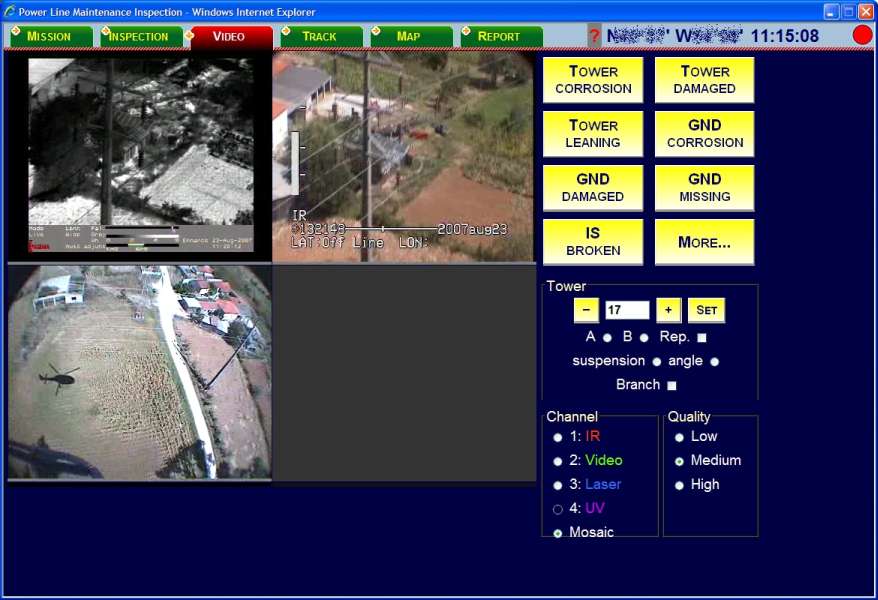Open More... defect options
The width and height of the screenshot is (878, 600).
[x=704, y=241]
